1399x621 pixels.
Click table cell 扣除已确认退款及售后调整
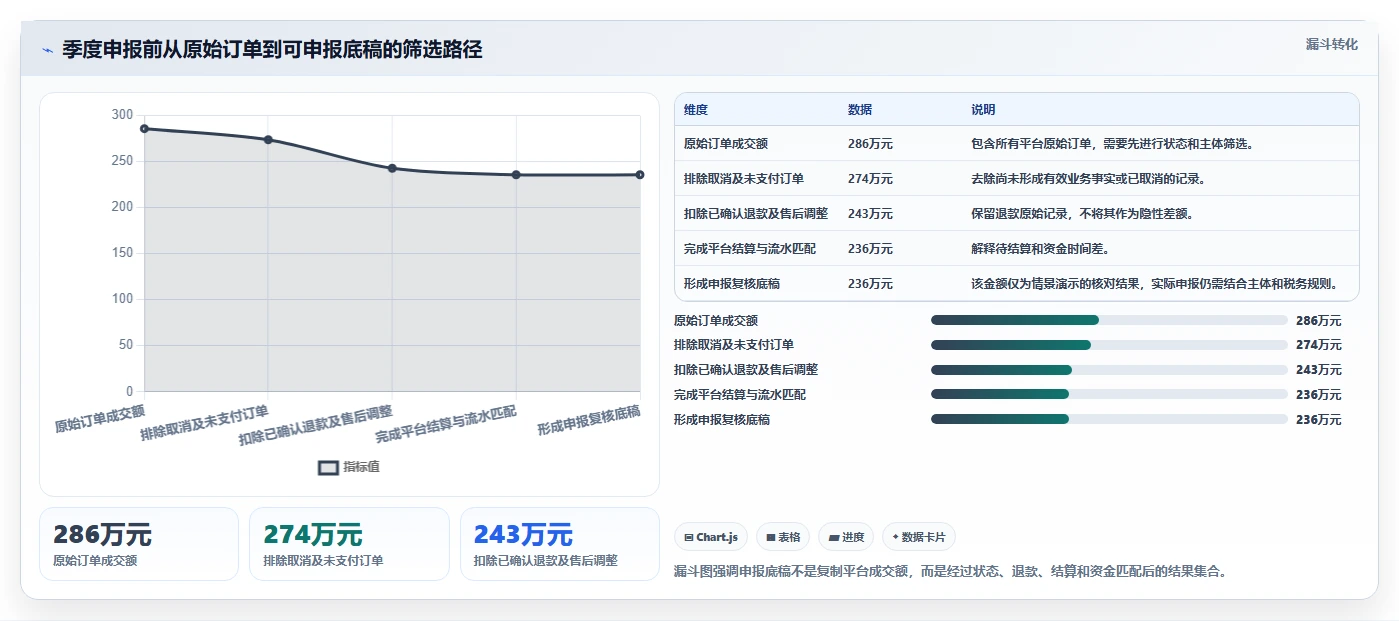(x=756, y=214)
